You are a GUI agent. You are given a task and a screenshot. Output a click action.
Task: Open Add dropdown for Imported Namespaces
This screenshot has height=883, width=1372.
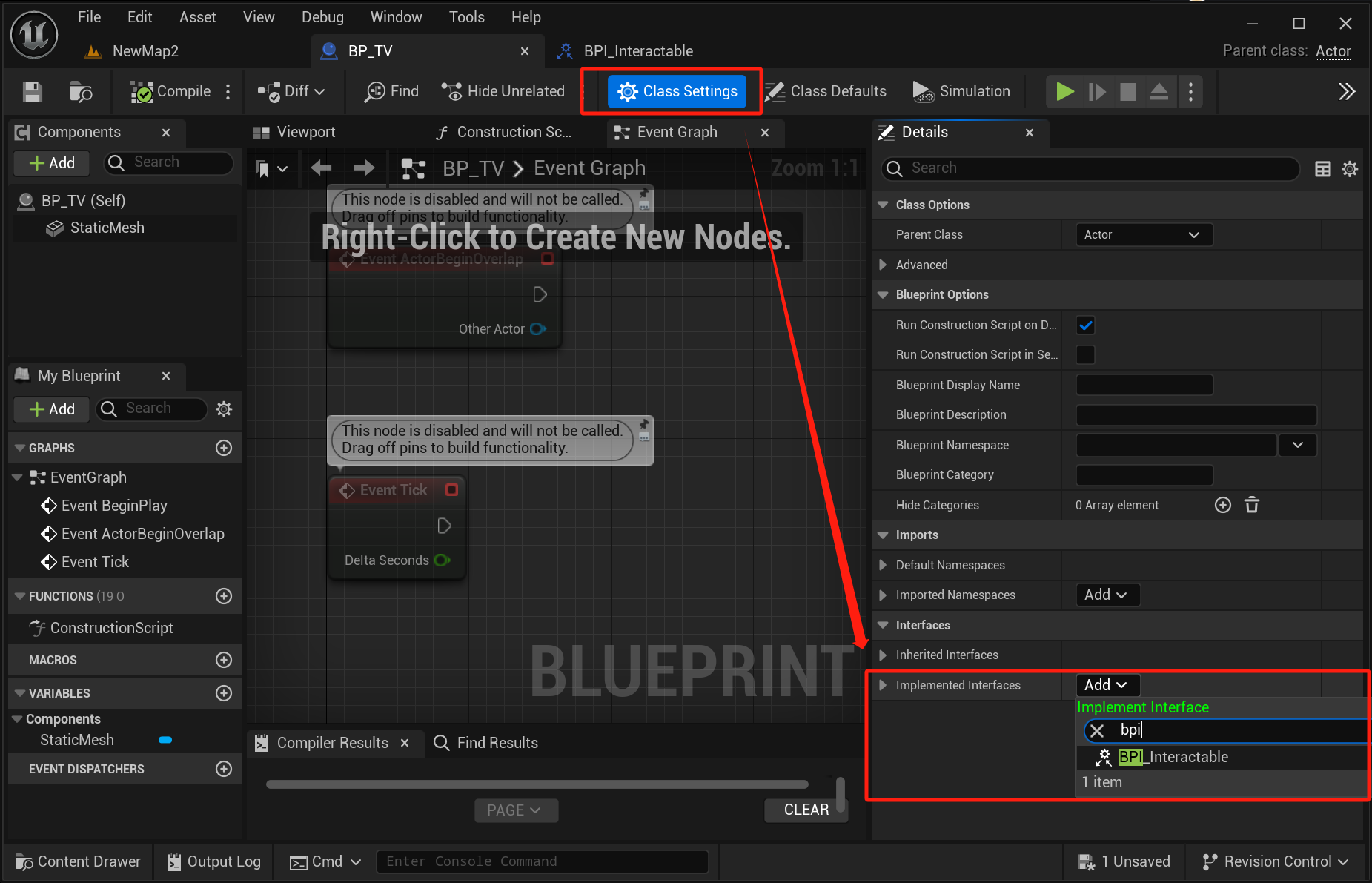coord(1107,595)
